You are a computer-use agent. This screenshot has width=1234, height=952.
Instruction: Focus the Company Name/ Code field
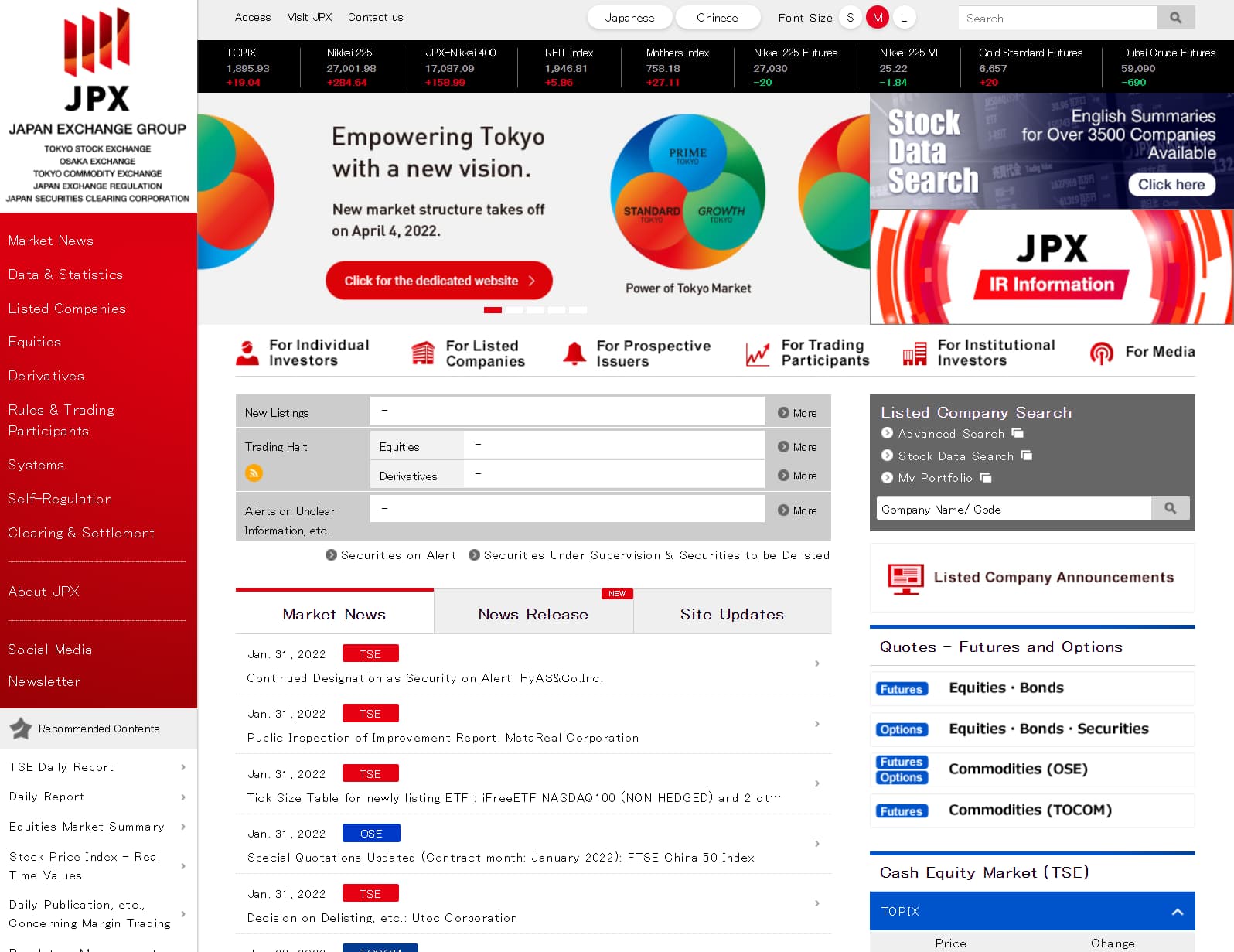(x=1014, y=508)
